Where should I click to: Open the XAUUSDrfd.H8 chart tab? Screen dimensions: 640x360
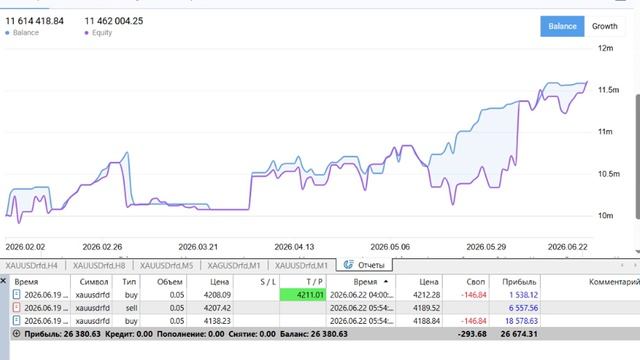[99, 266]
